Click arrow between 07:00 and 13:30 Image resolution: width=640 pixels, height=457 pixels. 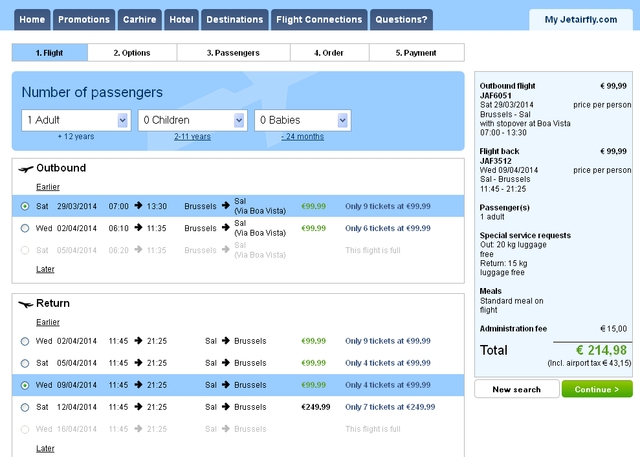[x=138, y=205]
